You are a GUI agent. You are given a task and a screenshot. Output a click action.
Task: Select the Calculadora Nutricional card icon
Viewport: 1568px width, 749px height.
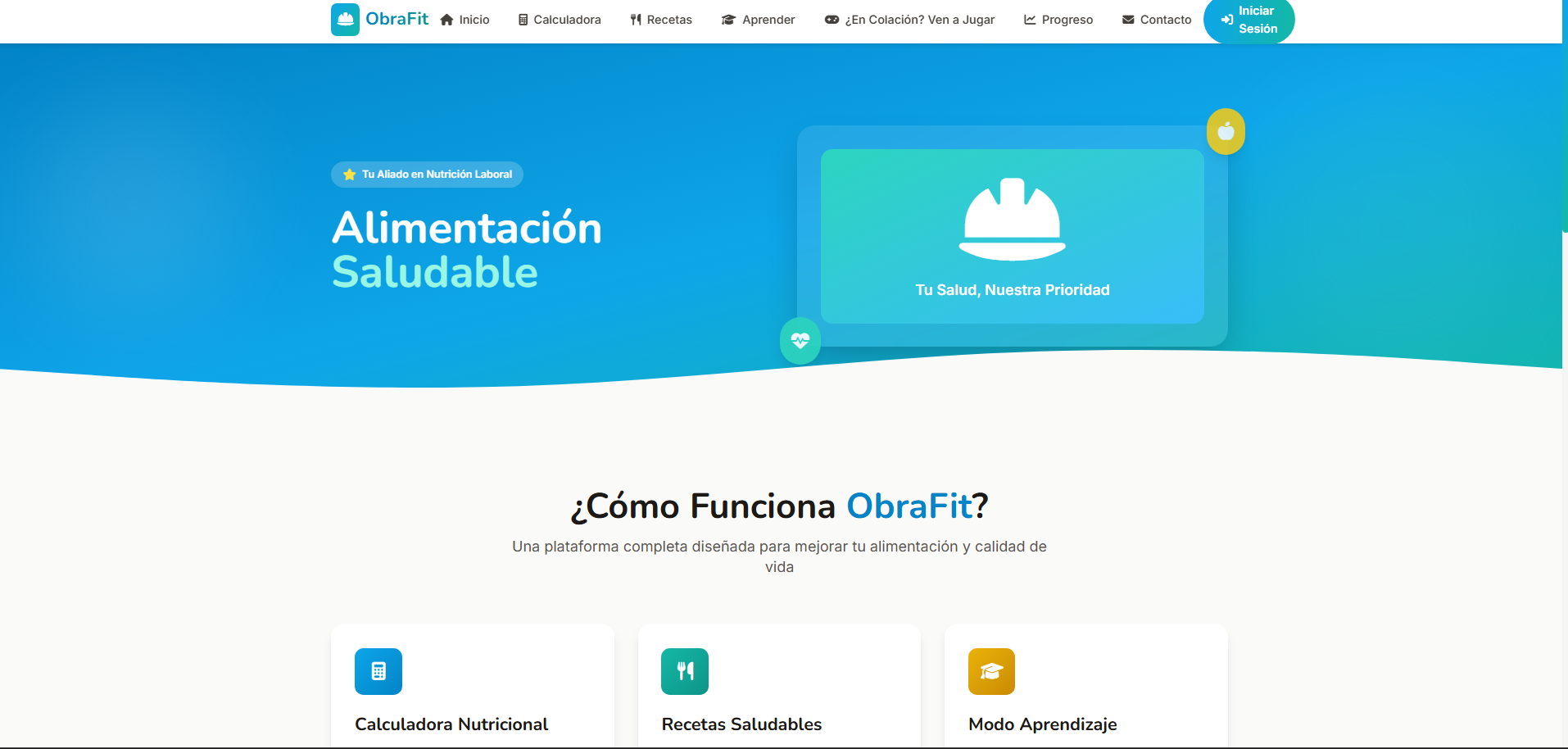pos(378,671)
